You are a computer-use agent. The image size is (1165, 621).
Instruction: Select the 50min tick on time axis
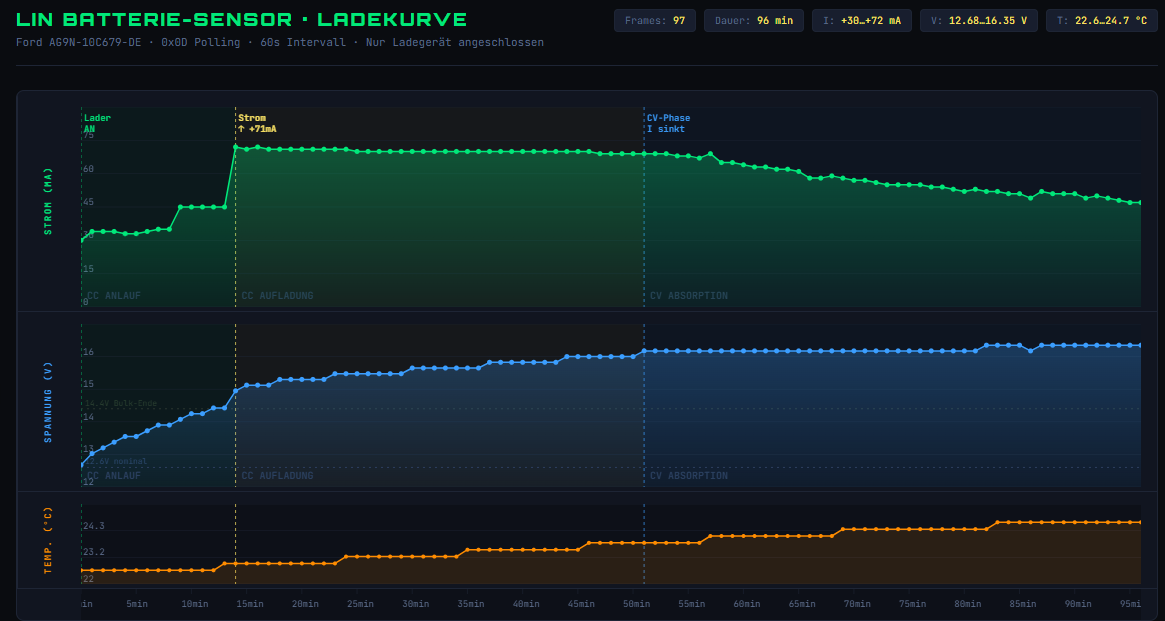[636, 604]
